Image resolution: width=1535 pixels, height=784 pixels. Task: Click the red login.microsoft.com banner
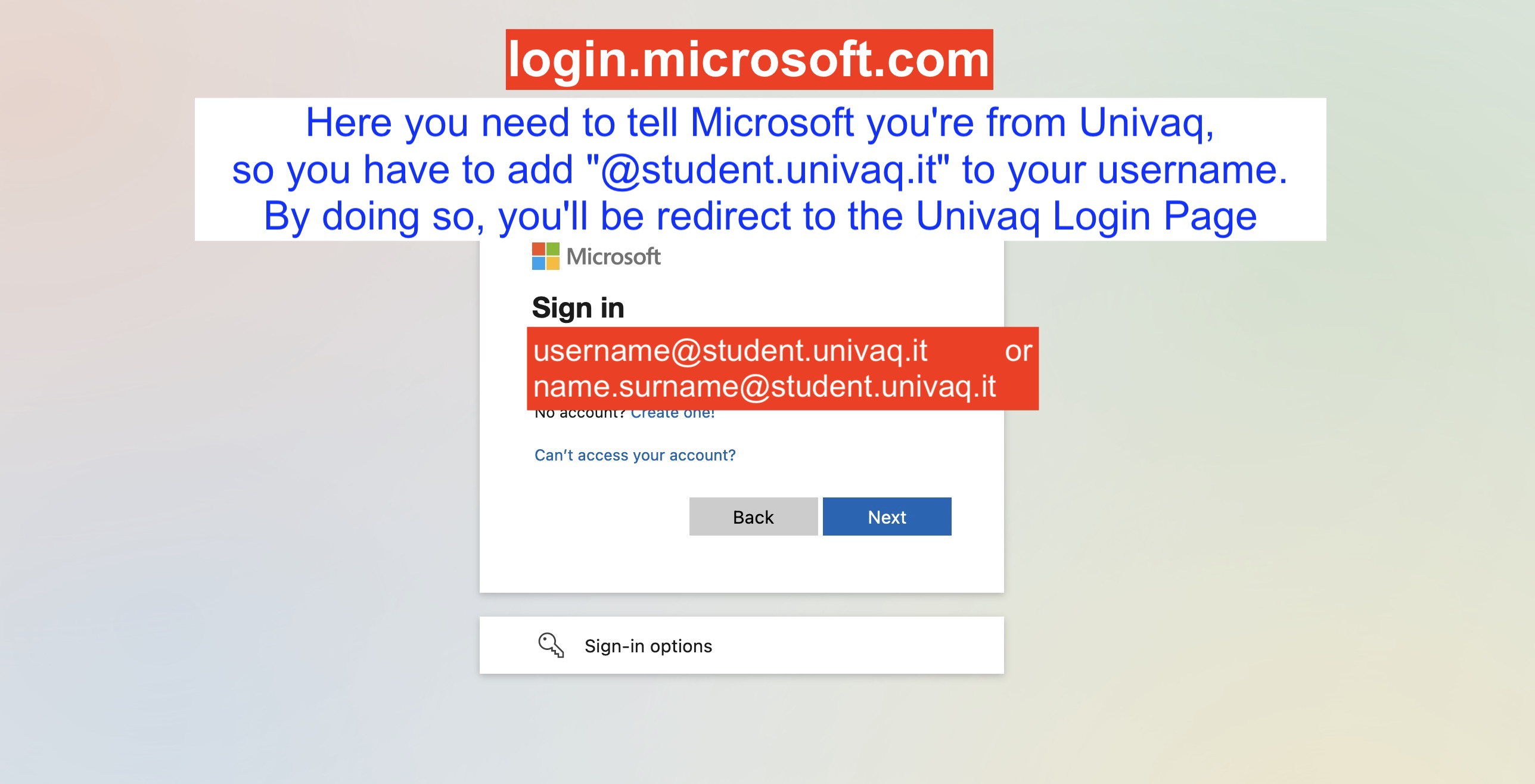(749, 60)
